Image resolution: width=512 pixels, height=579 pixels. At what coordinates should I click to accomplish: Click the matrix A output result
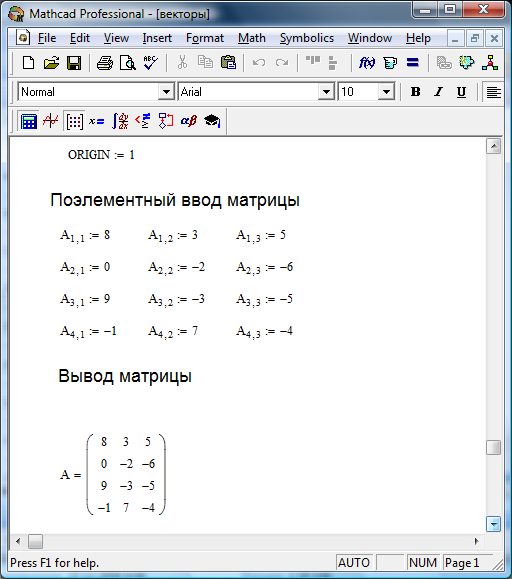[113, 474]
